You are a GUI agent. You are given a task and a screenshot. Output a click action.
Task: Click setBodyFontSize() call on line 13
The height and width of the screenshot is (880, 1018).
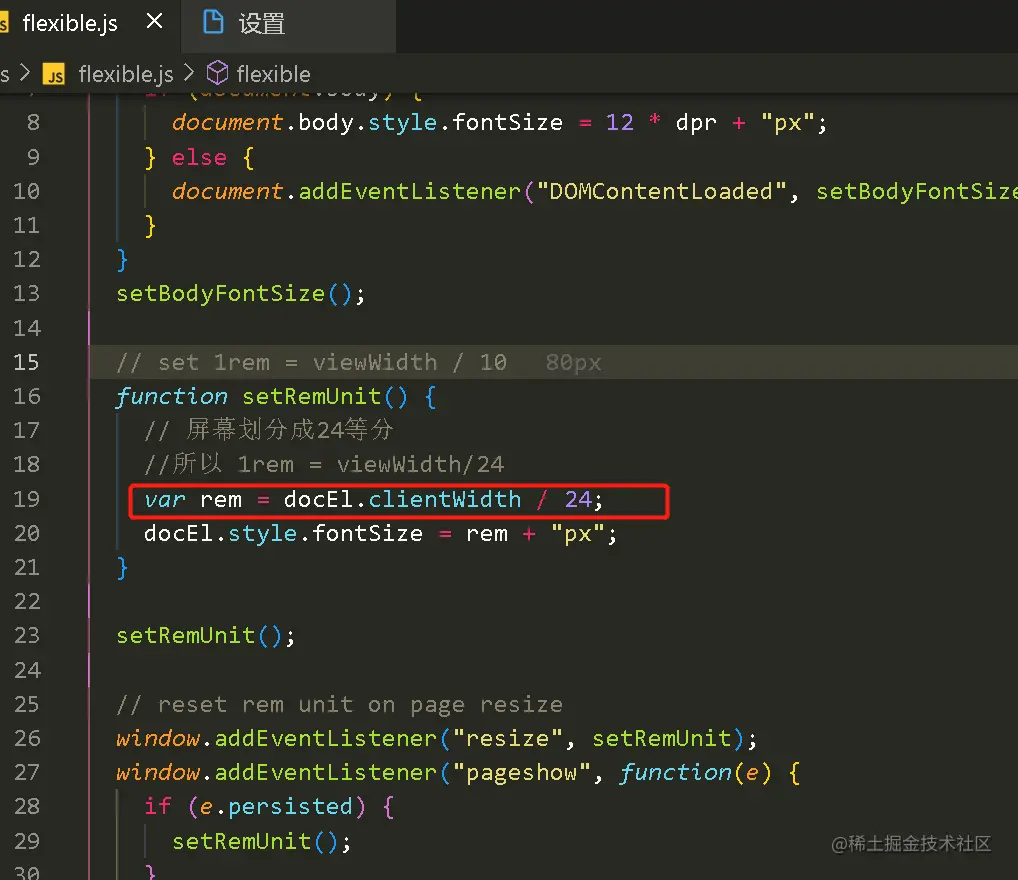240,294
